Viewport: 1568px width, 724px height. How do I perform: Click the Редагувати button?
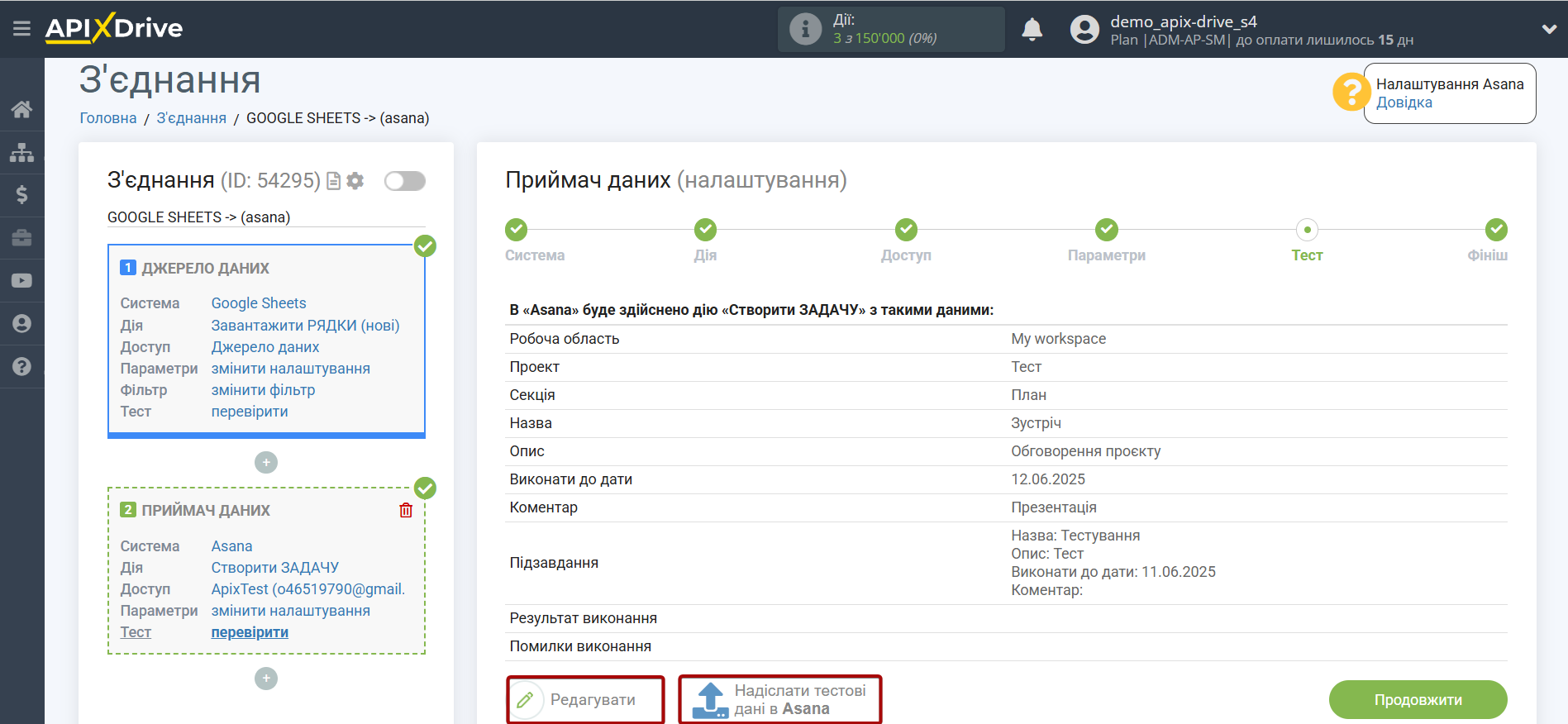point(585,700)
